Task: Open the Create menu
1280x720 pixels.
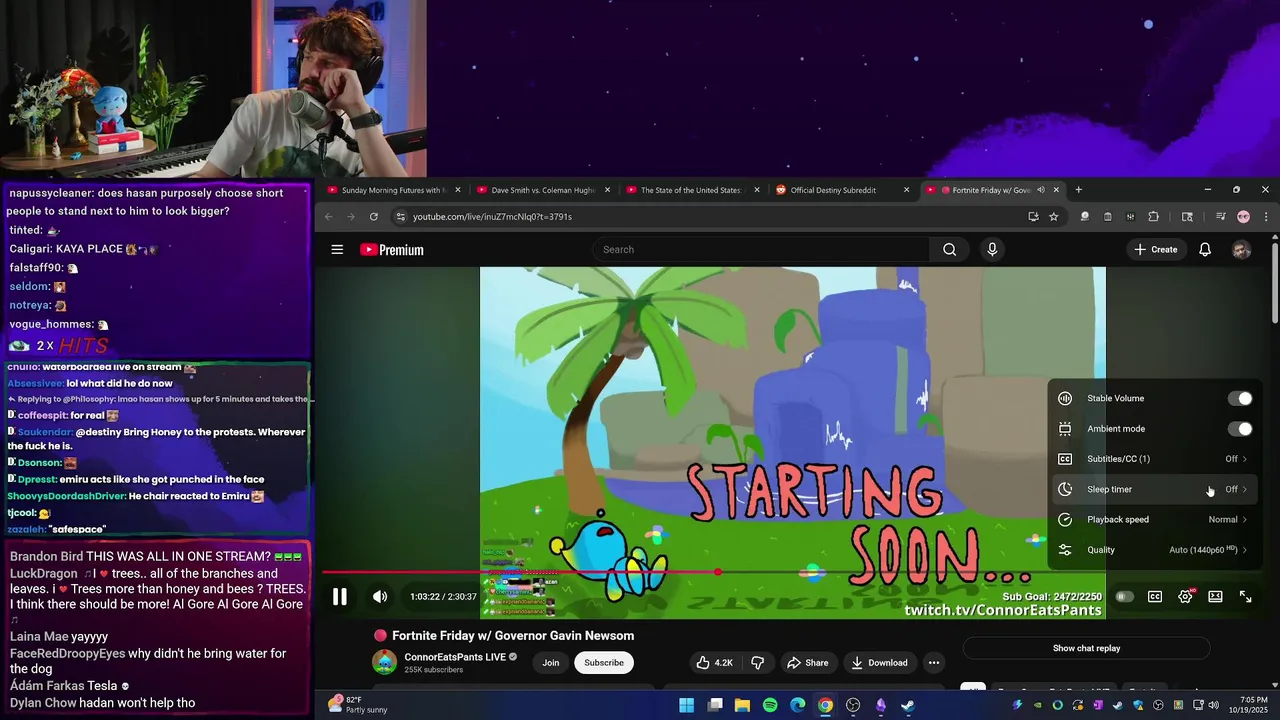Action: (x=1156, y=250)
